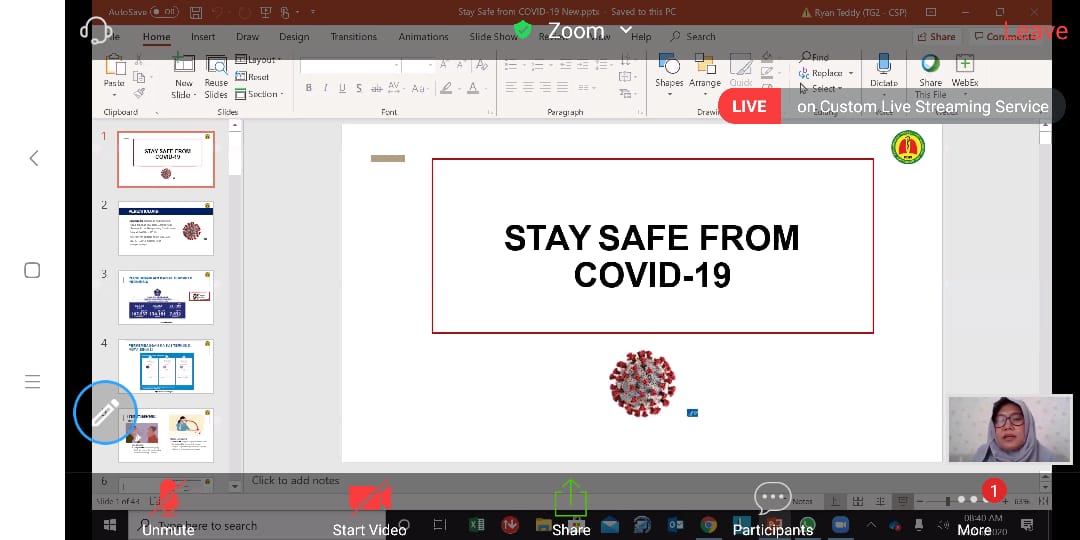1080x540 pixels.
Task: Switch to the Draw ribbon tab
Action: coord(247,37)
